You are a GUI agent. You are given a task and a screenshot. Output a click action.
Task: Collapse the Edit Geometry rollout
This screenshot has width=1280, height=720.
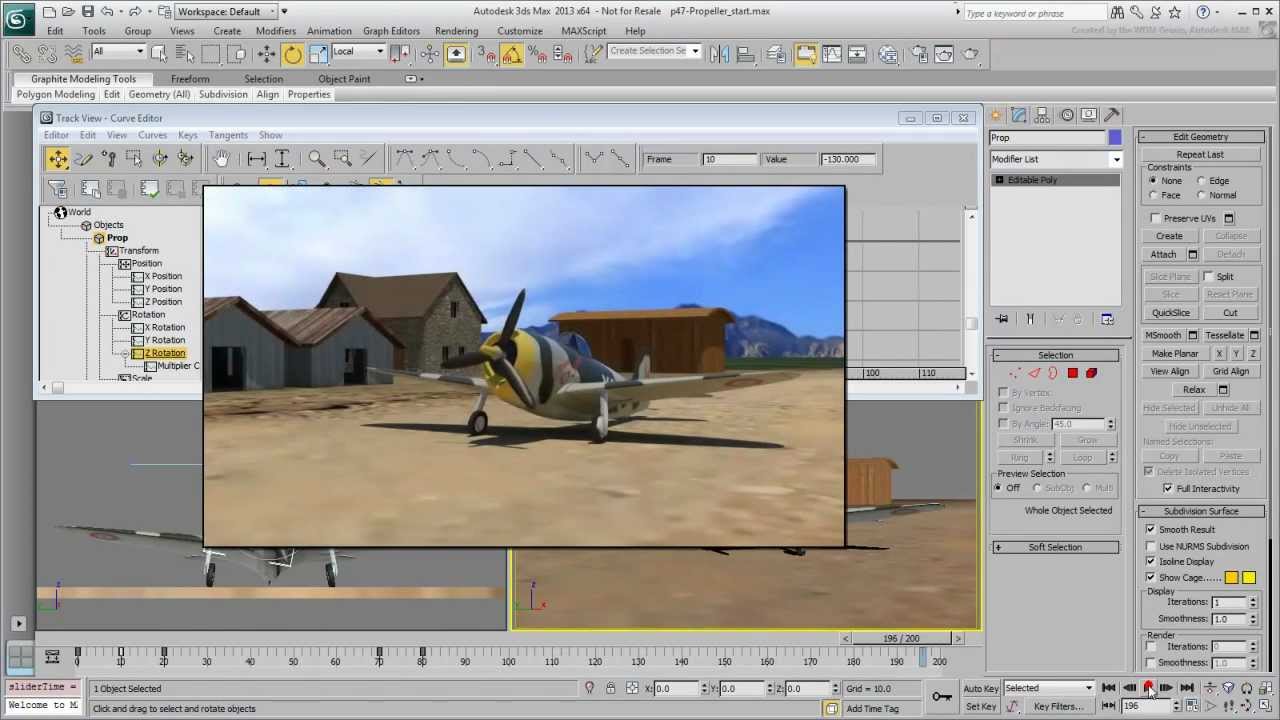(1200, 136)
